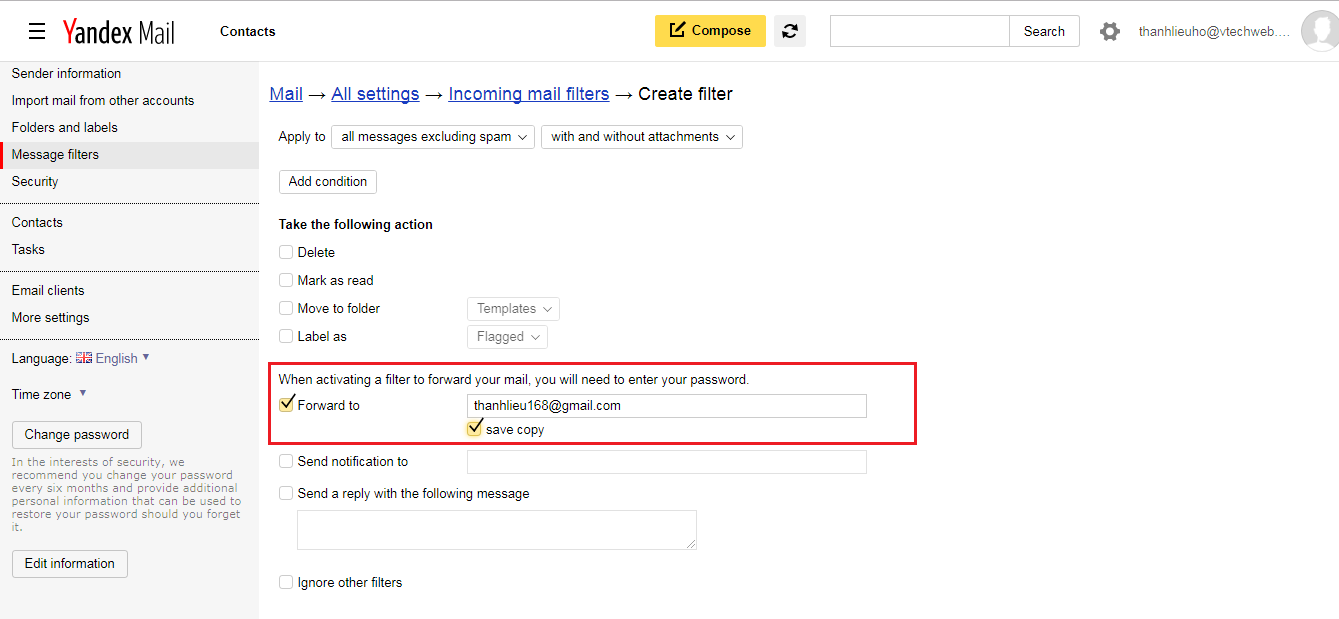This screenshot has height=619, width=1339.
Task: Expand the Flagged label dropdown
Action: coord(507,337)
